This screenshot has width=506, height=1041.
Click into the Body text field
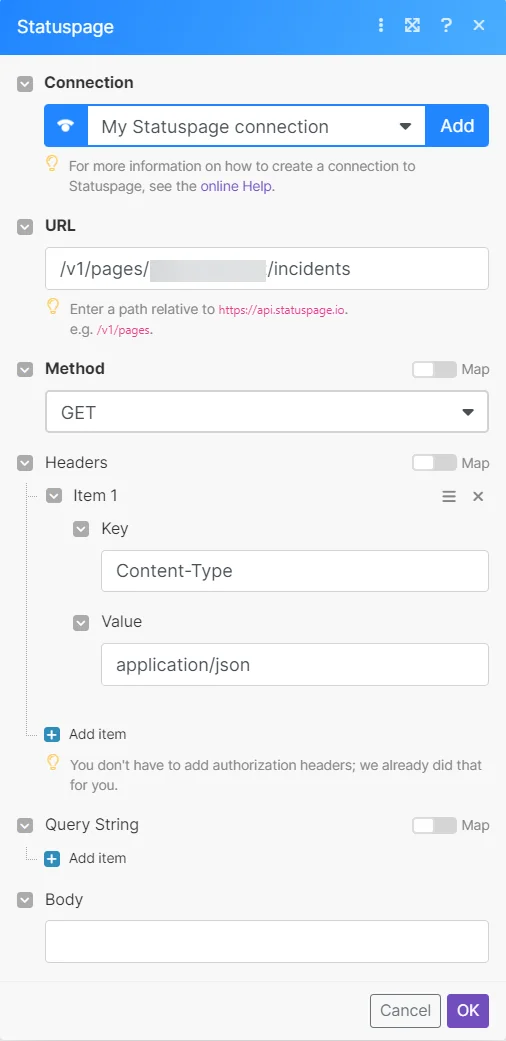(267, 941)
